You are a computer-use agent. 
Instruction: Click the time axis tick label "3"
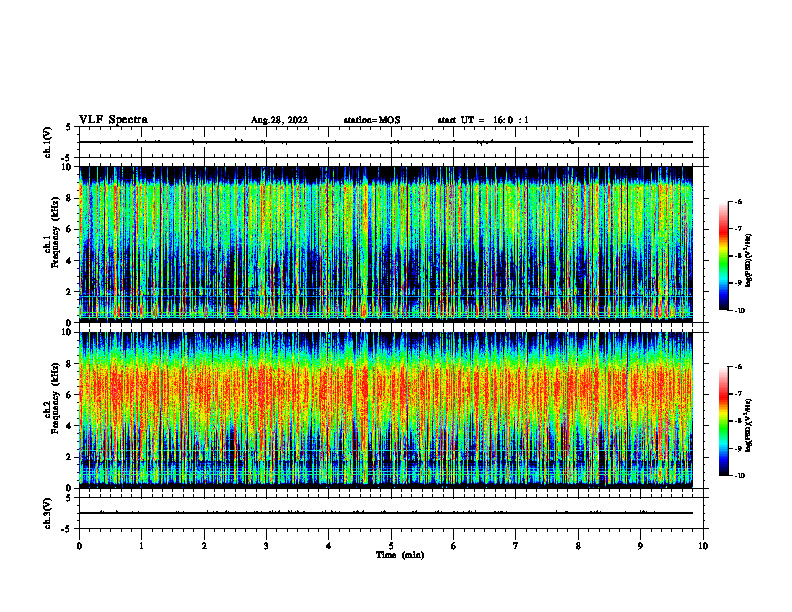click(266, 546)
